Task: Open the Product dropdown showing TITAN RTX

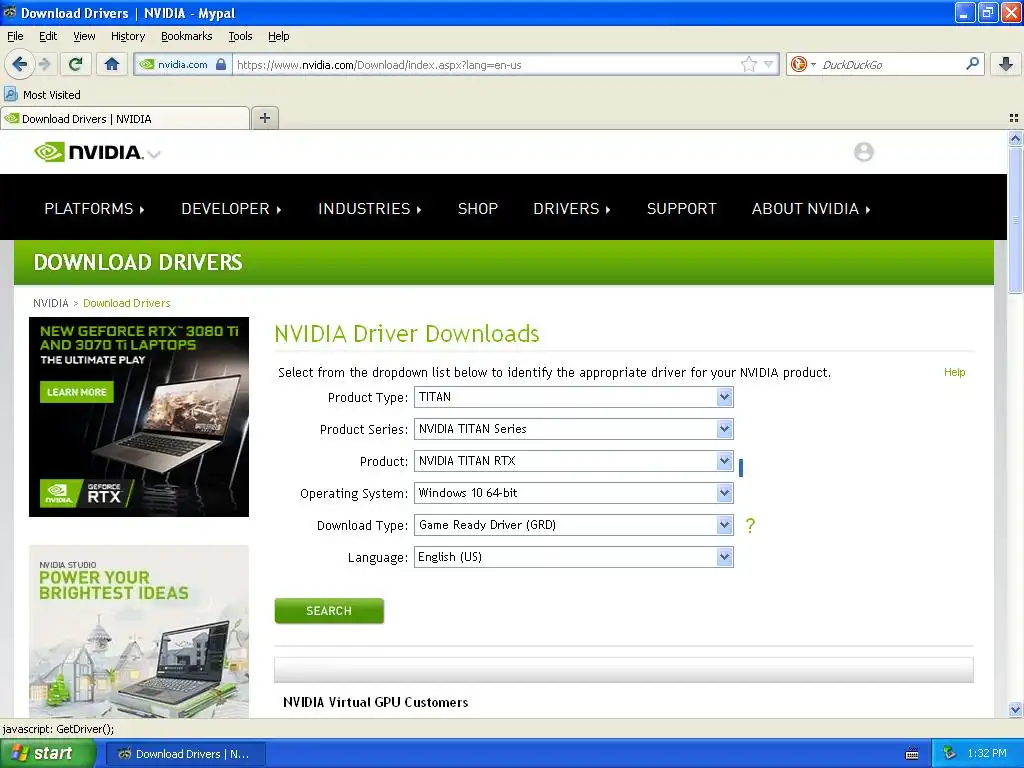Action: pyautogui.click(x=573, y=461)
